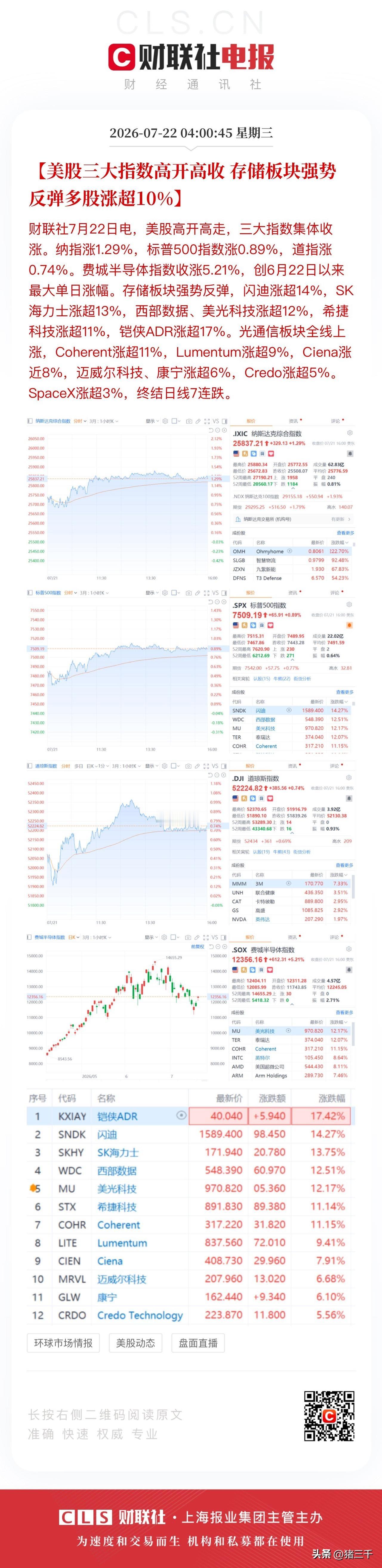Select the 评论 tab in Dow Jones panel
The height and width of the screenshot is (1568, 382).
tap(336, 766)
